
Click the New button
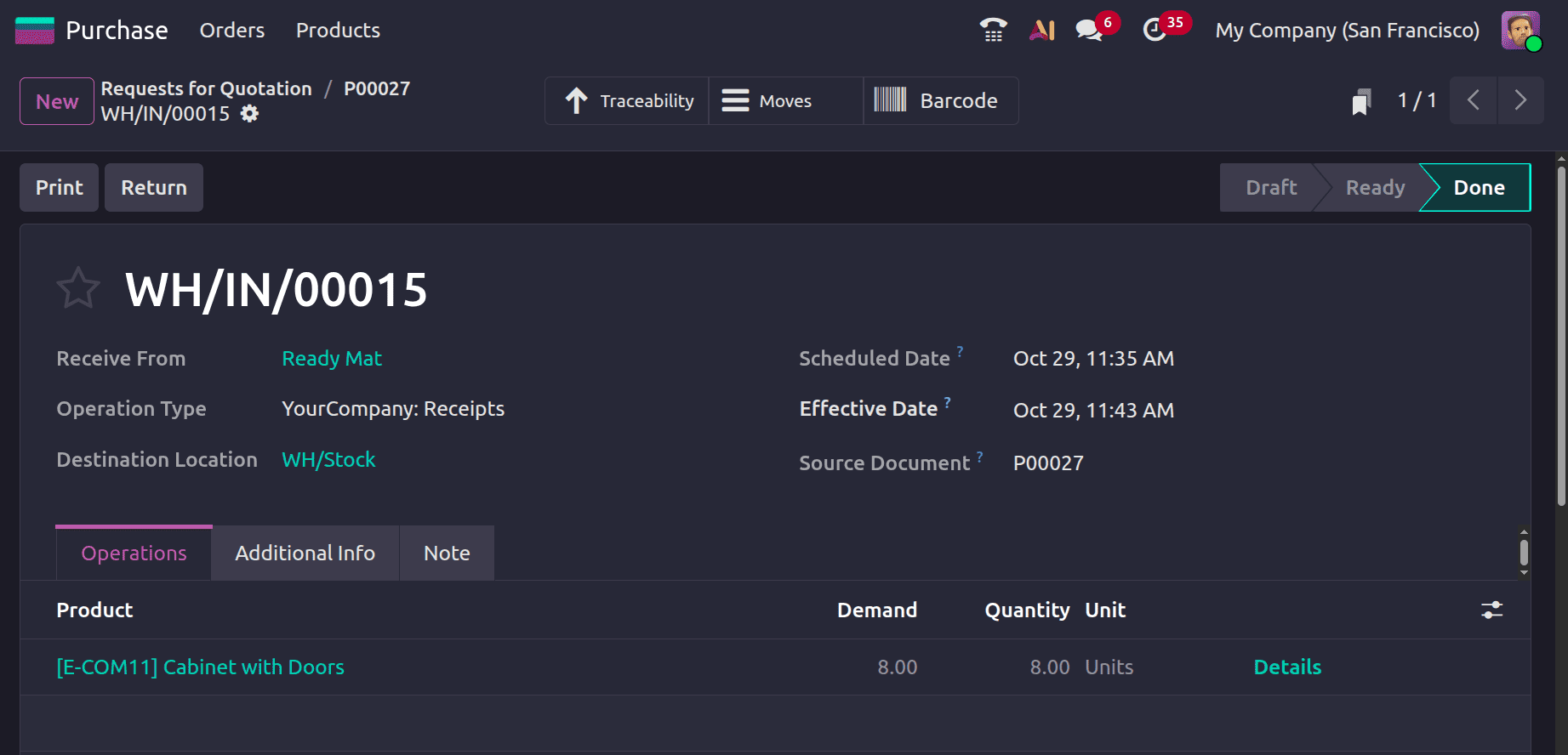coord(57,101)
